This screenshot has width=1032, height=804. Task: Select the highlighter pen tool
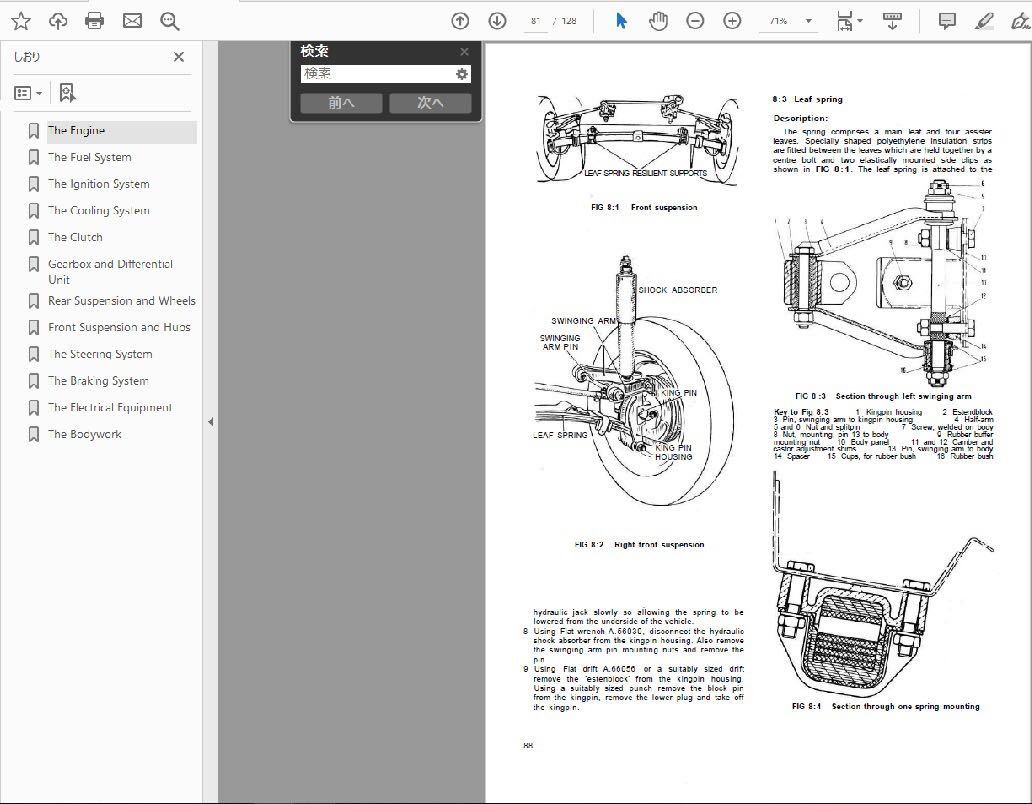[984, 21]
